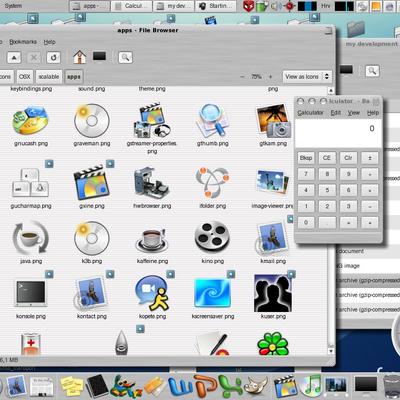This screenshot has height=400, width=400.
Task: Open the calculator Edit menu
Action: (x=336, y=113)
